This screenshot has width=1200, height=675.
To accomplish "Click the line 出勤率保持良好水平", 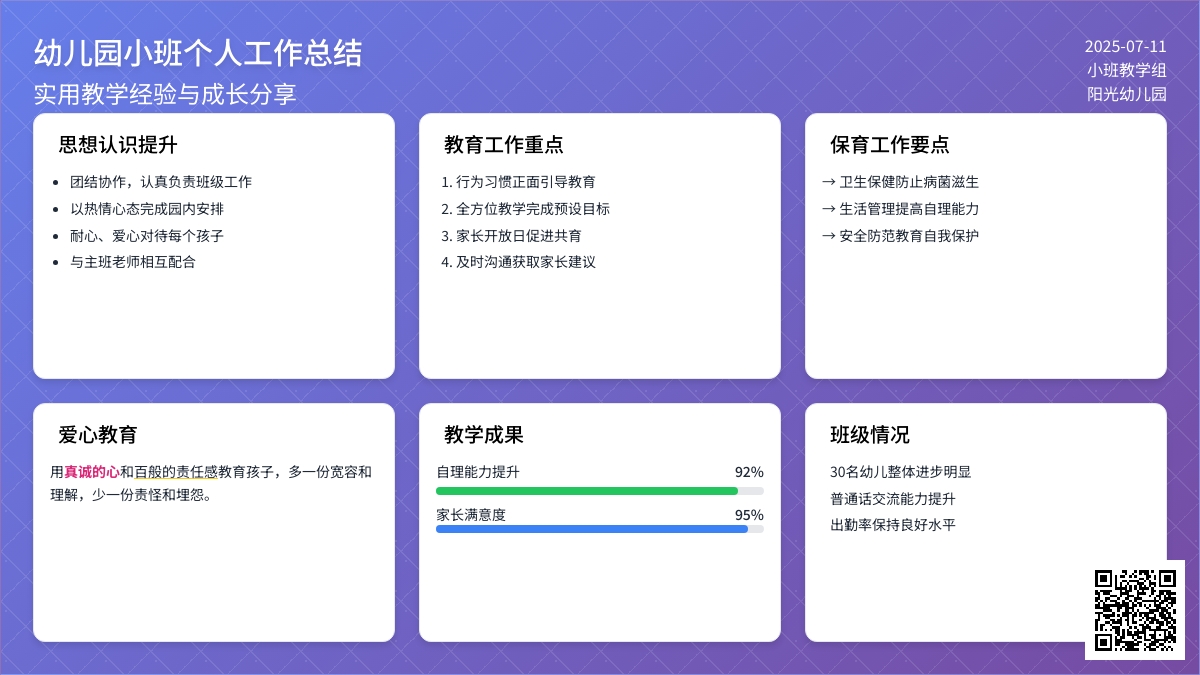I will point(893,525).
